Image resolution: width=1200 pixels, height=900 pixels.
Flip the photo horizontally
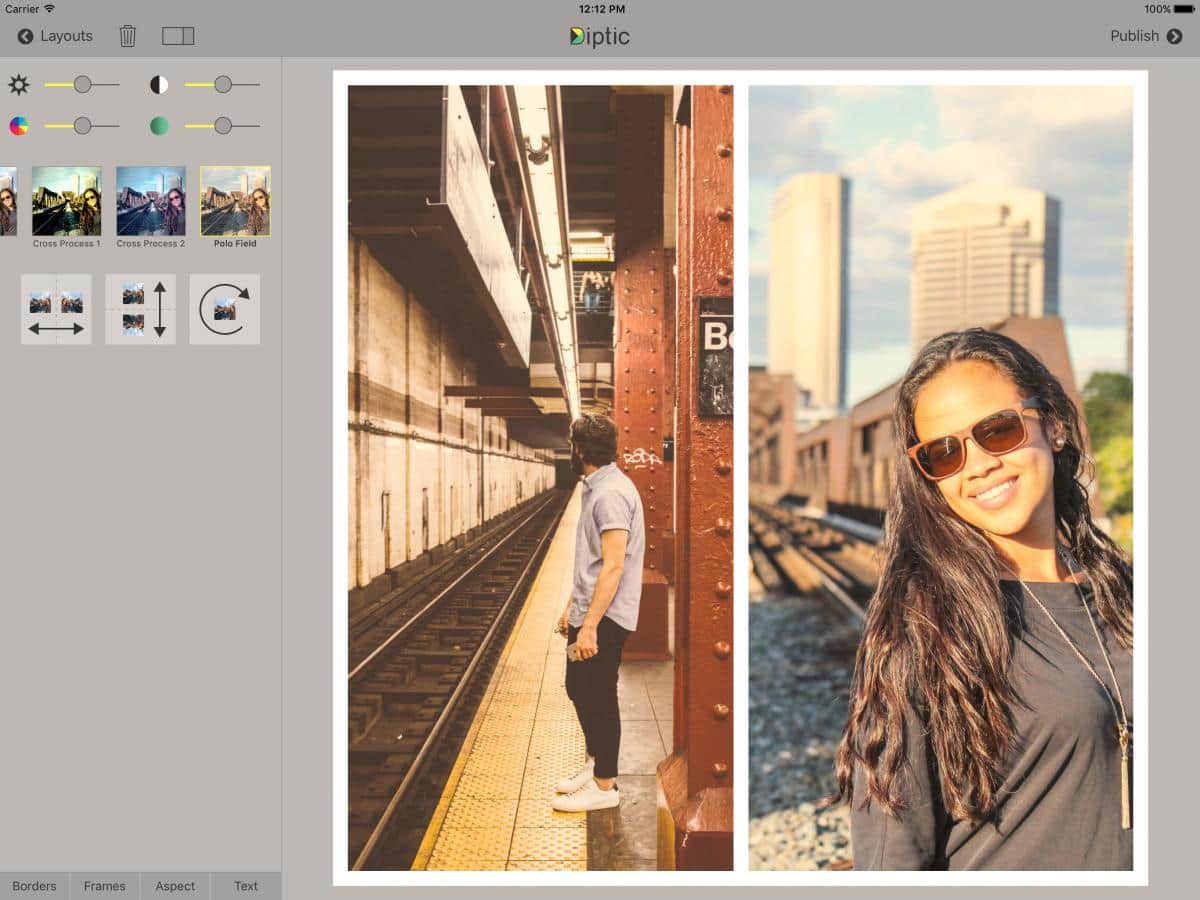point(56,310)
